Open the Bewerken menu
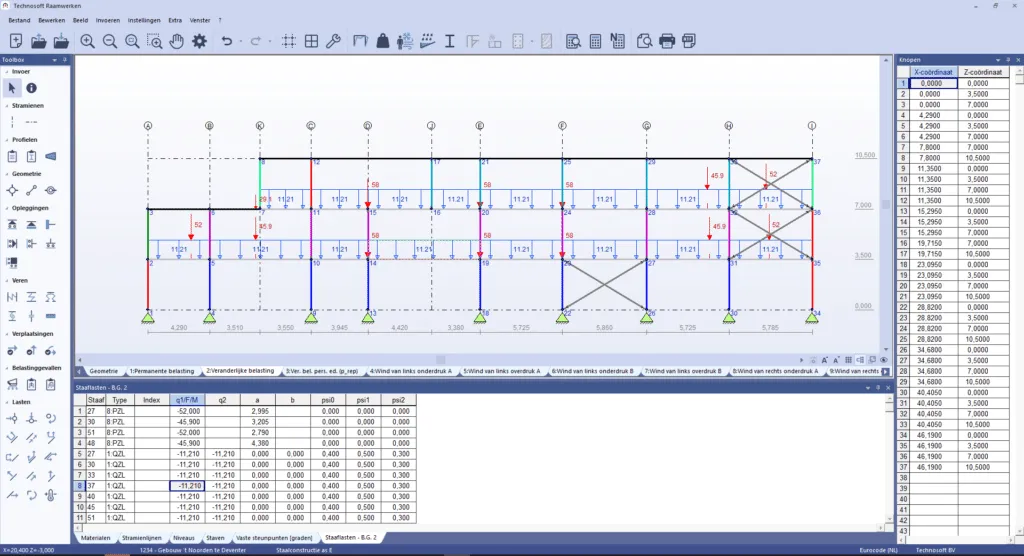The image size is (1024, 556). 52,20
